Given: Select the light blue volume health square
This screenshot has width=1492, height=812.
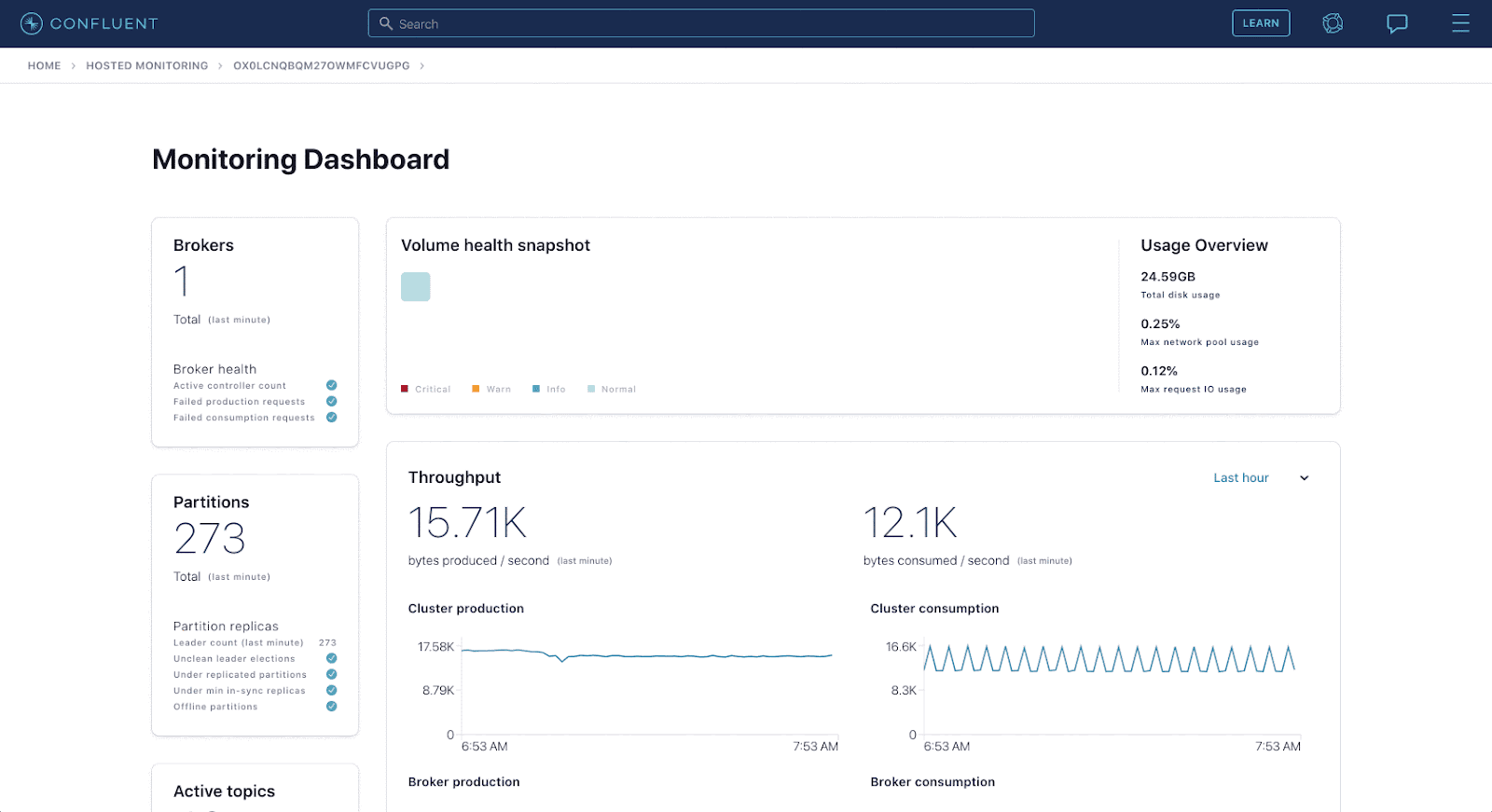Looking at the screenshot, I should coord(415,286).
